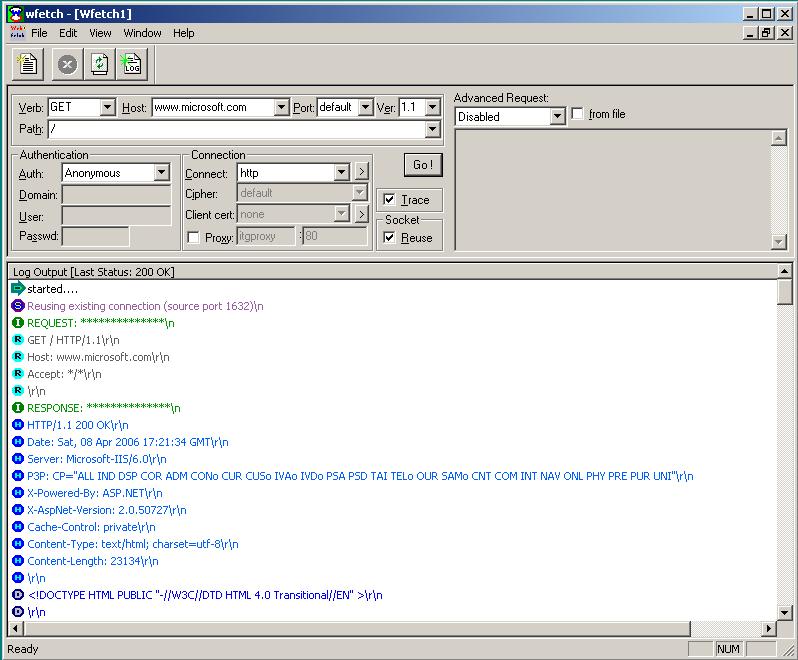
Task: Enable the Proxy checkbox
Action: [193, 237]
